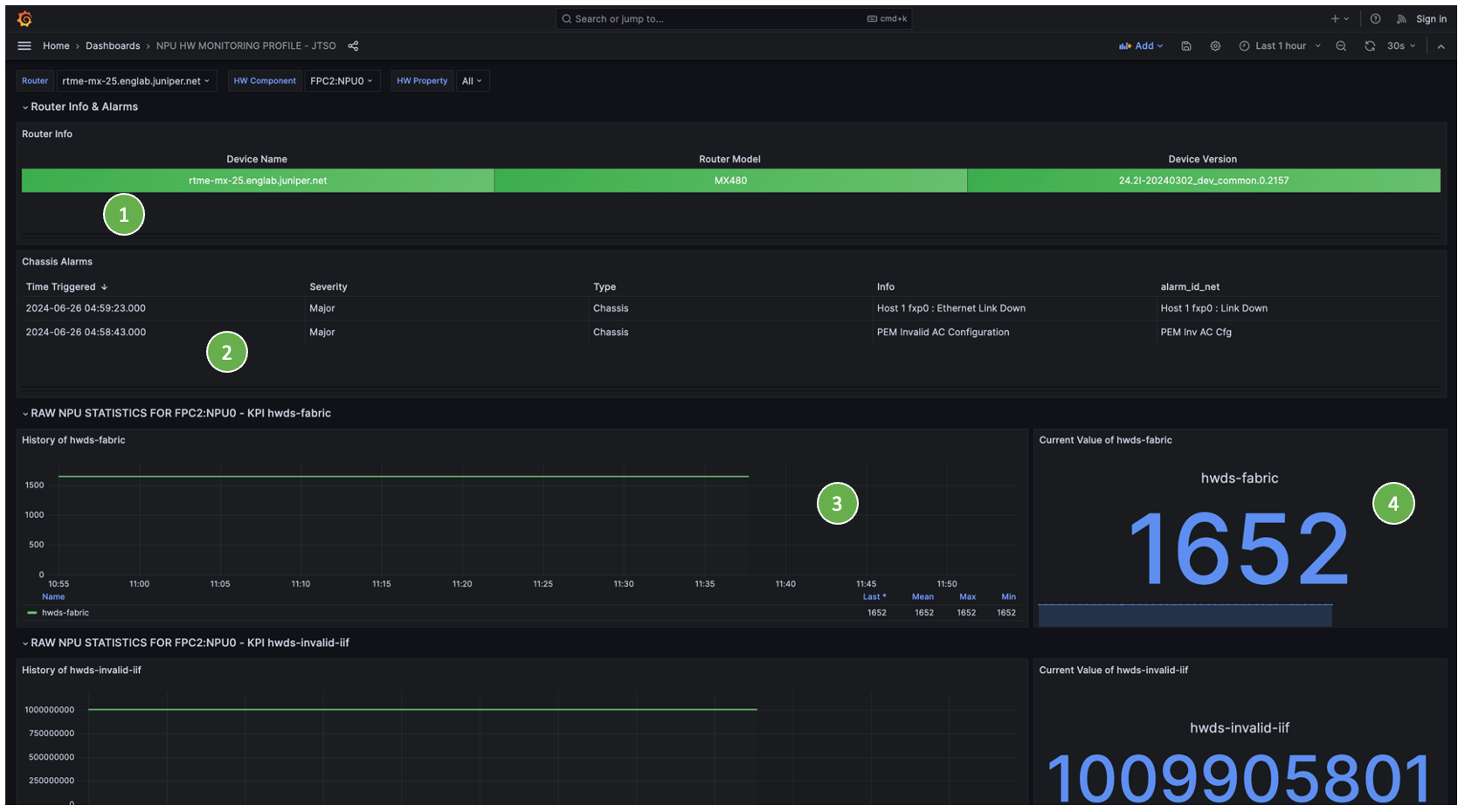Click the Sign in link
Viewport: 1465px width, 812px height.
click(x=1431, y=18)
